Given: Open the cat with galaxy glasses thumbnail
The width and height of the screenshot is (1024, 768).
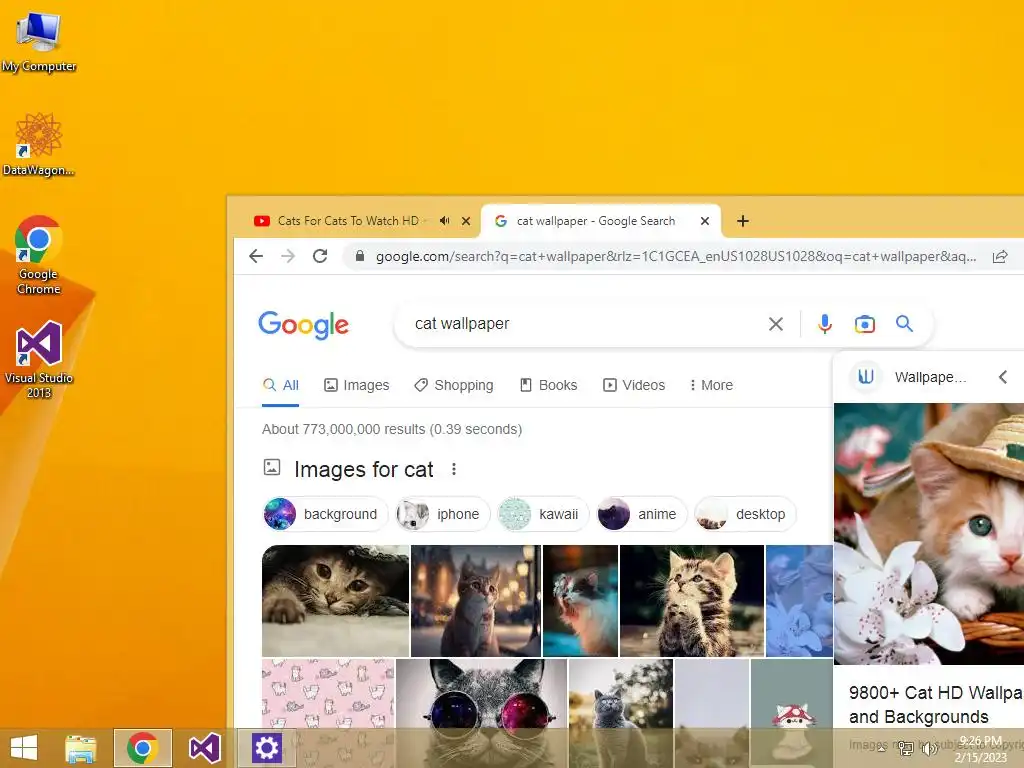Looking at the screenshot, I should 482,694.
